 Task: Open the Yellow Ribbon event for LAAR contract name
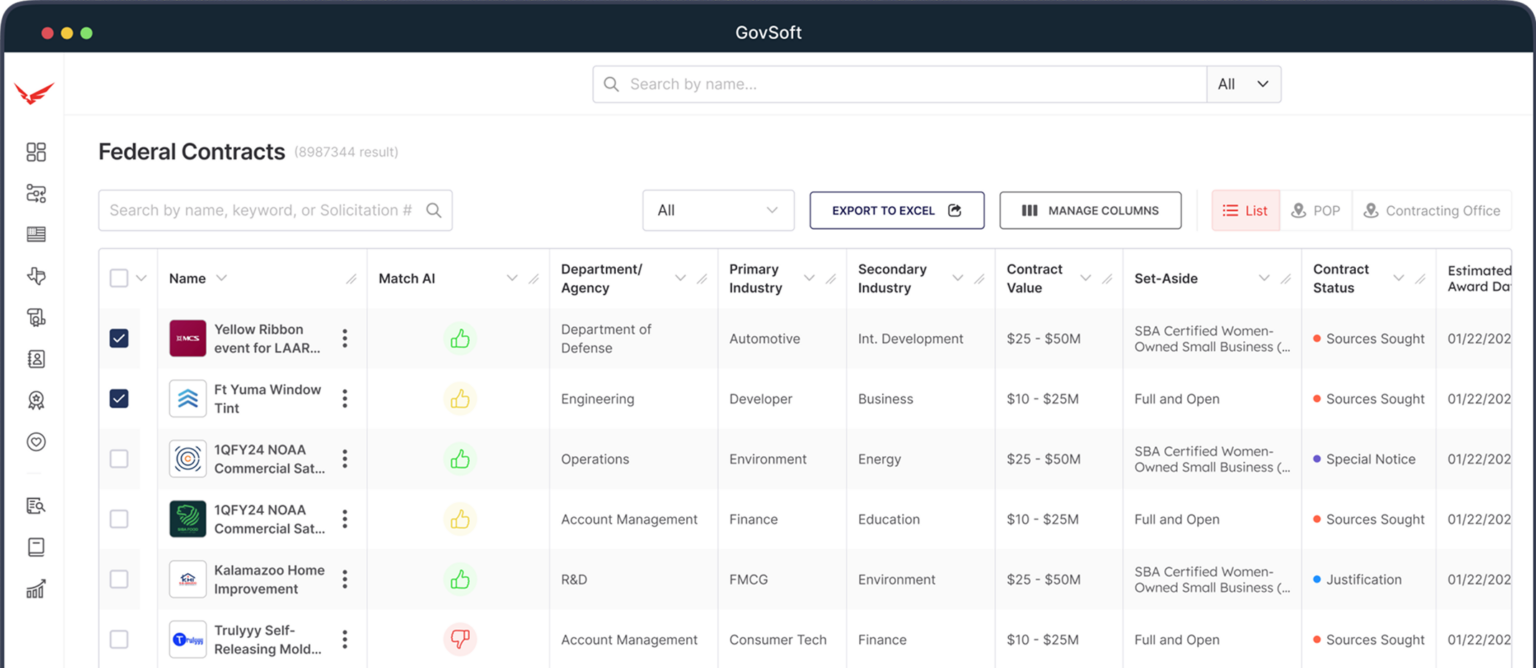[268, 339]
